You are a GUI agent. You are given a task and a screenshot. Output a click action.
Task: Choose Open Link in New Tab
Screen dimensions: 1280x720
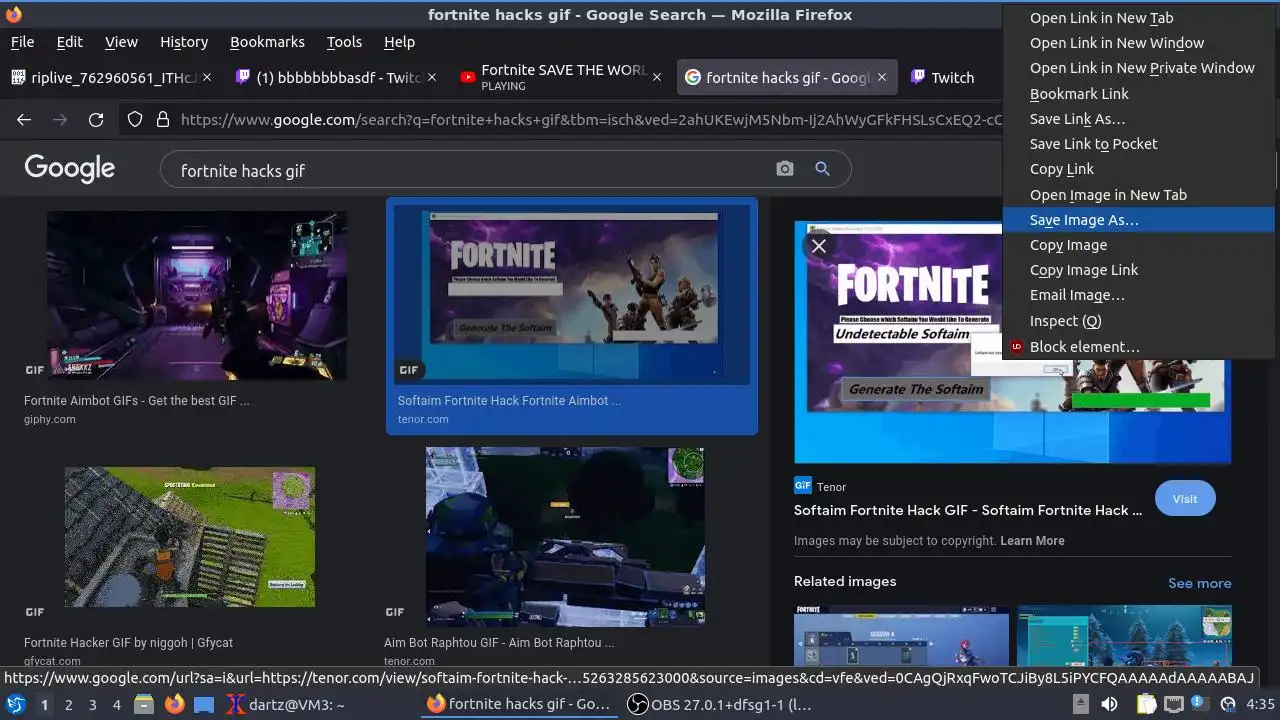[x=1139, y=18]
